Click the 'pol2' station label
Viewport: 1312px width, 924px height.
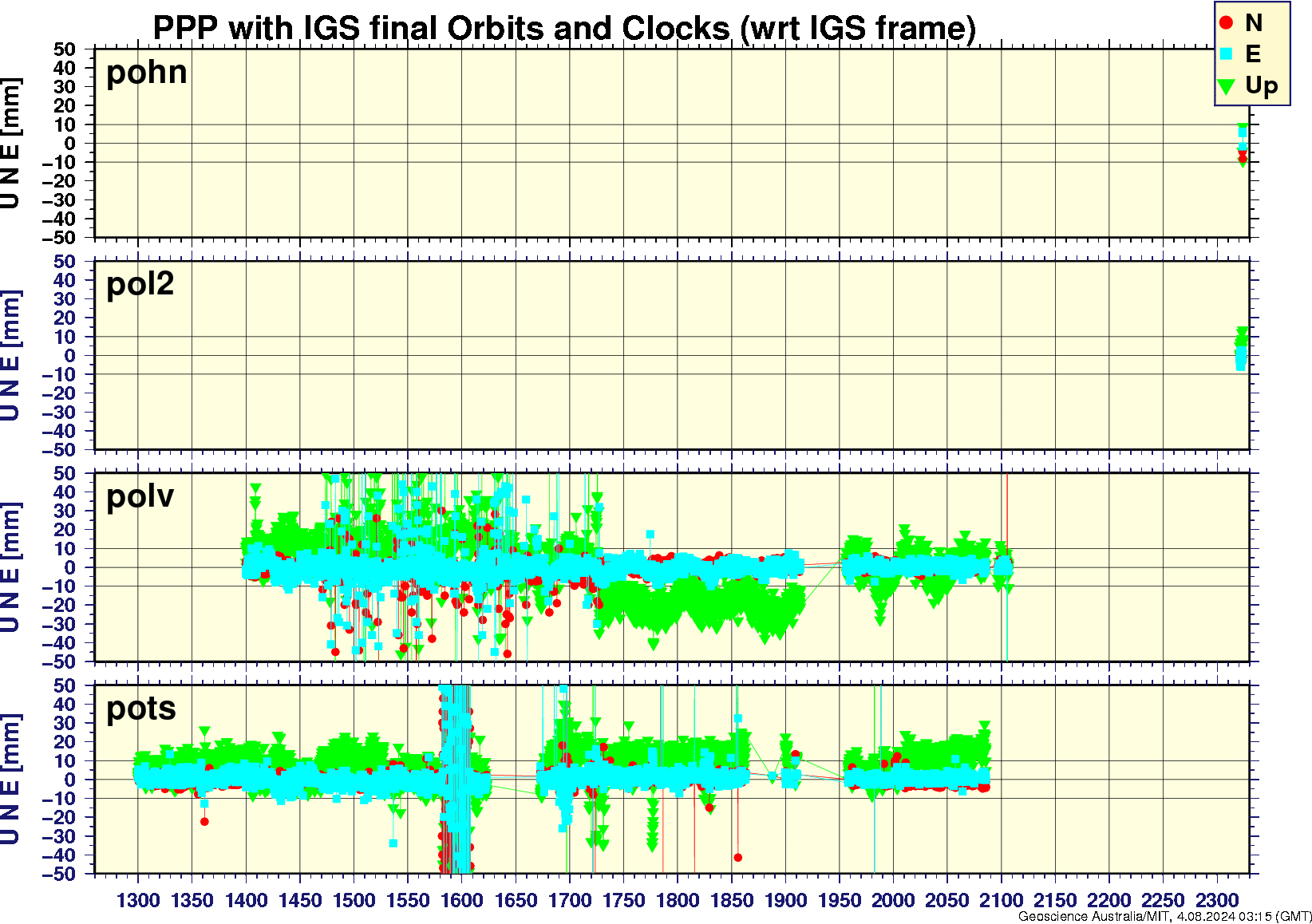click(140, 284)
